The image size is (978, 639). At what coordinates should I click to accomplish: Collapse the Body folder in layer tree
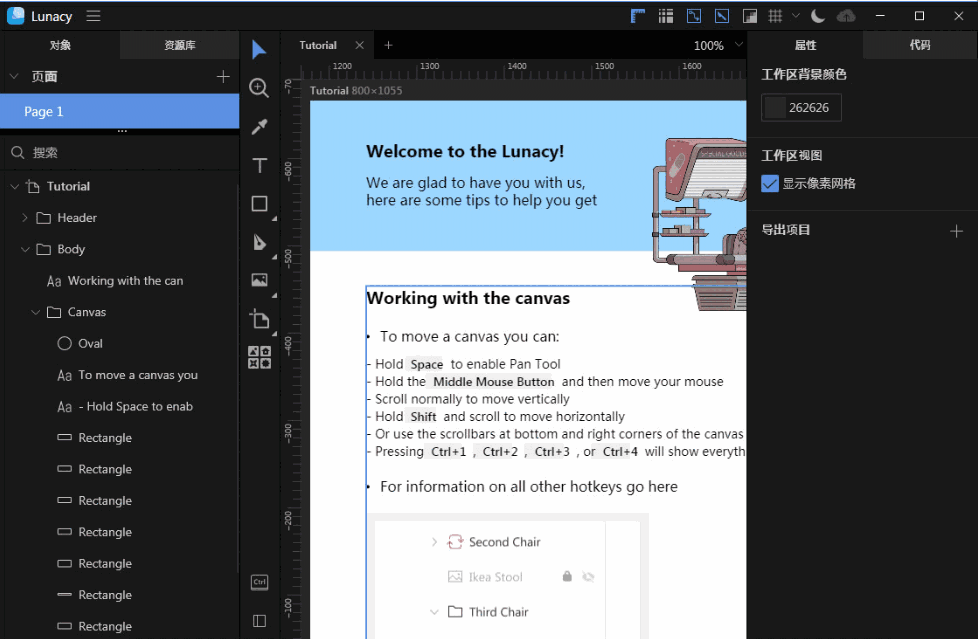[25, 249]
